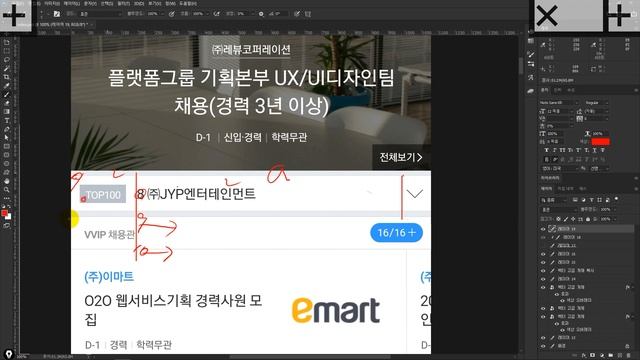This screenshot has width=640, height=360.
Task: Click the 전체보기 button on canvas
Action: (401, 157)
